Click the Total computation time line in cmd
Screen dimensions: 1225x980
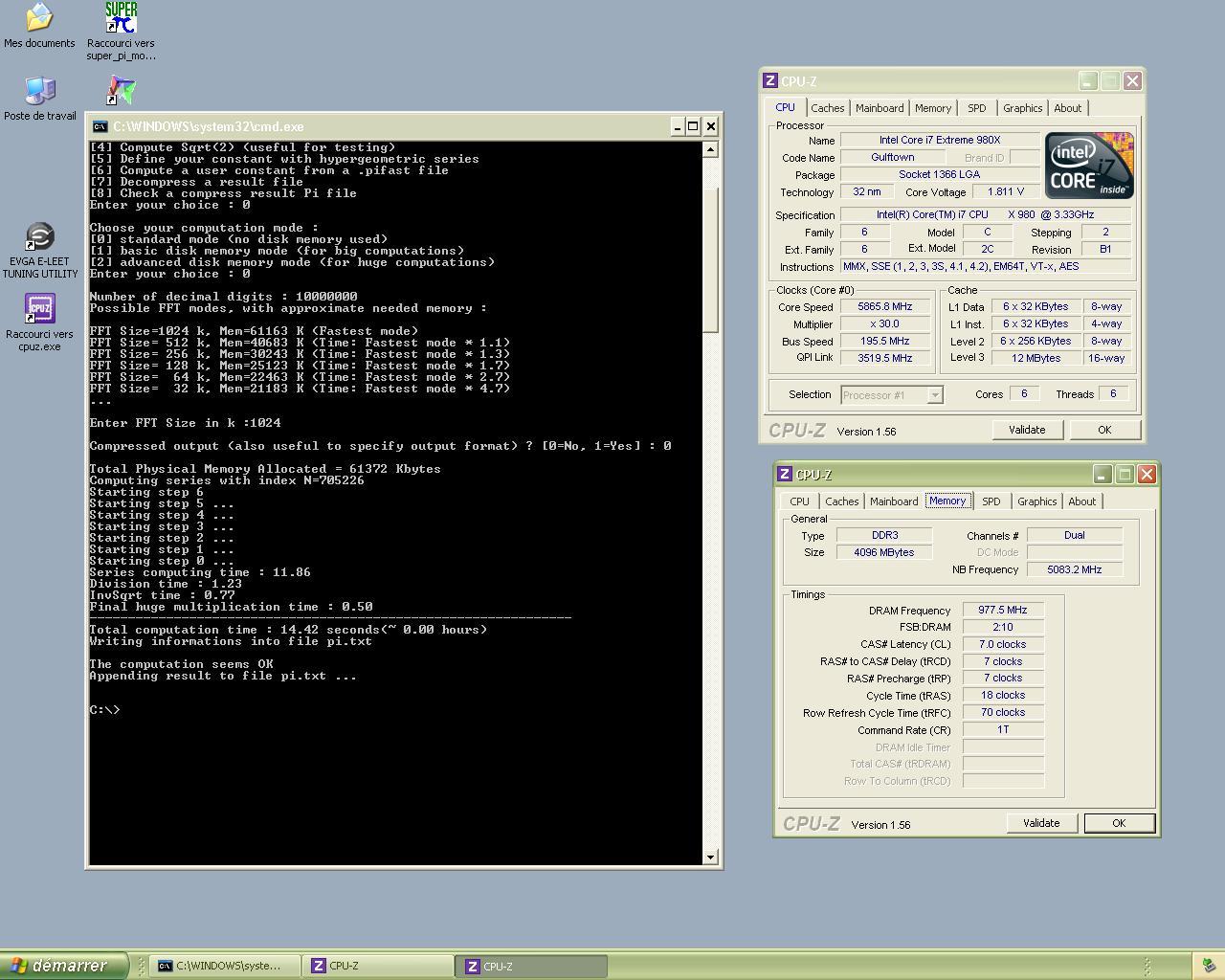(x=288, y=630)
